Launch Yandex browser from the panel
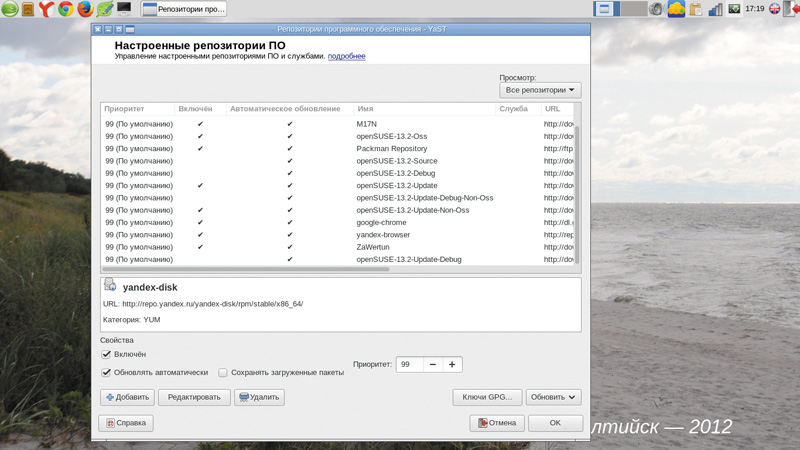This screenshot has height=450, width=800. [46, 9]
